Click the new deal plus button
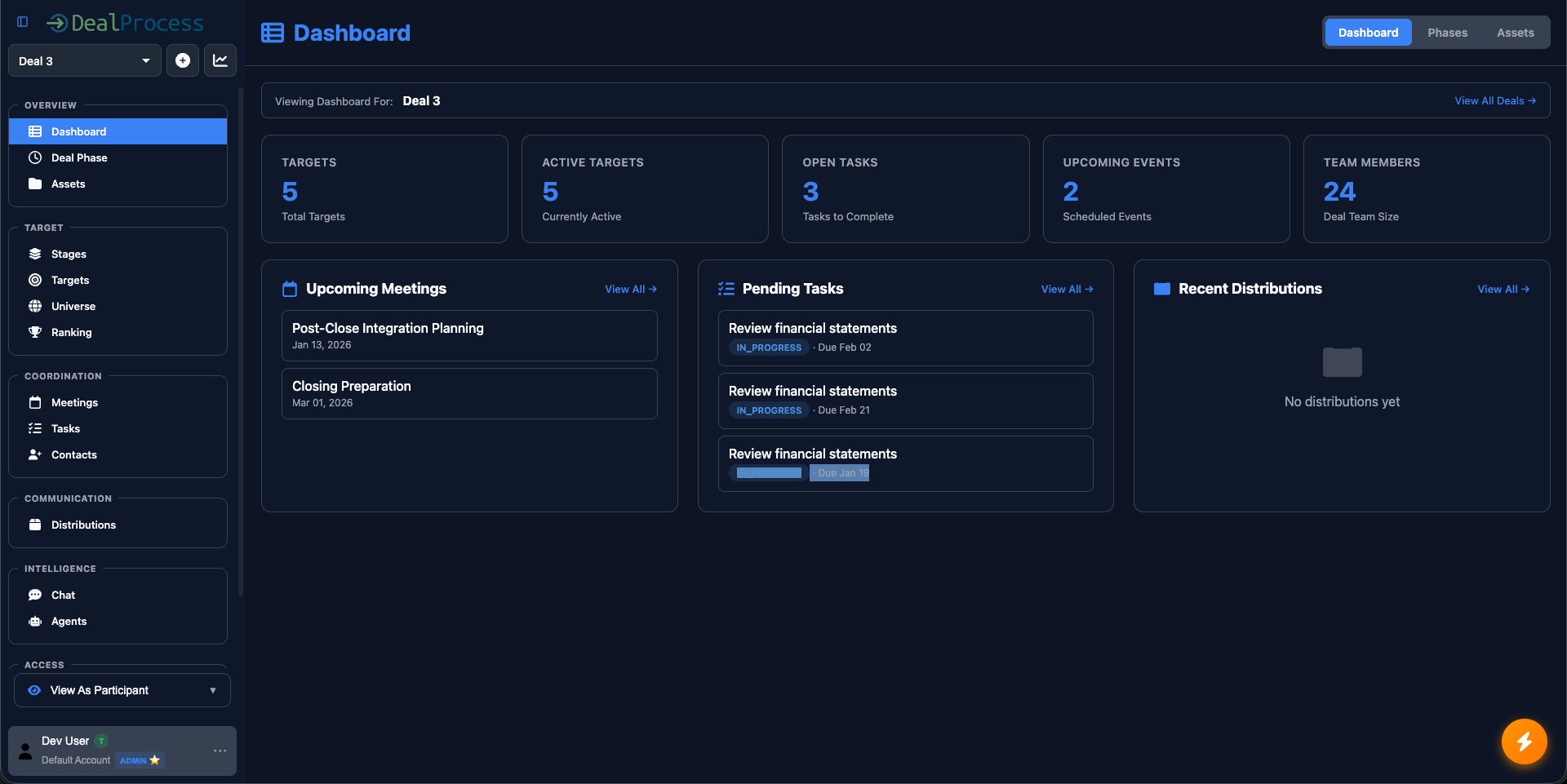This screenshot has height=784, width=1567. click(182, 60)
